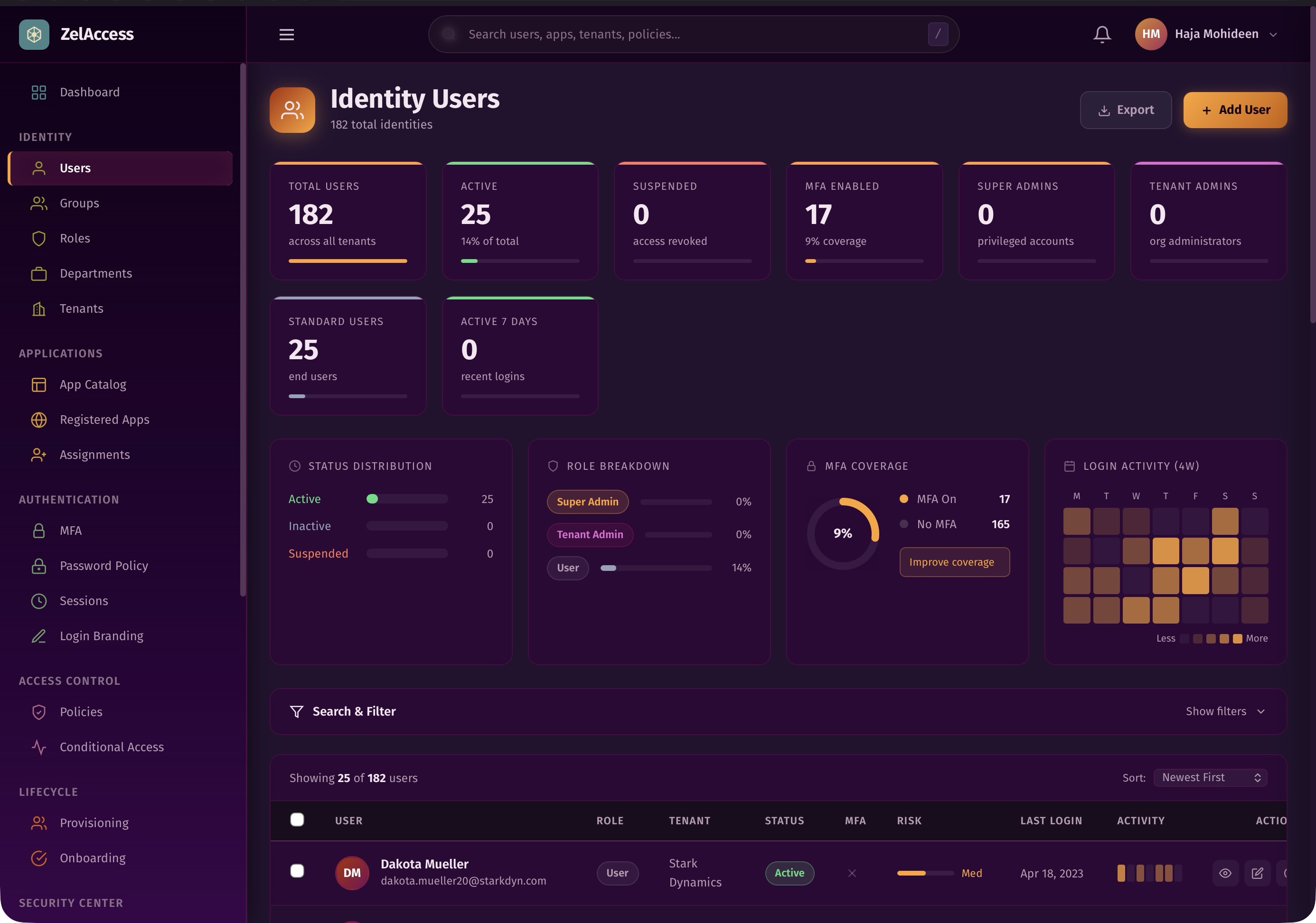
Task: Switch to the Sessions section
Action: coord(84,600)
